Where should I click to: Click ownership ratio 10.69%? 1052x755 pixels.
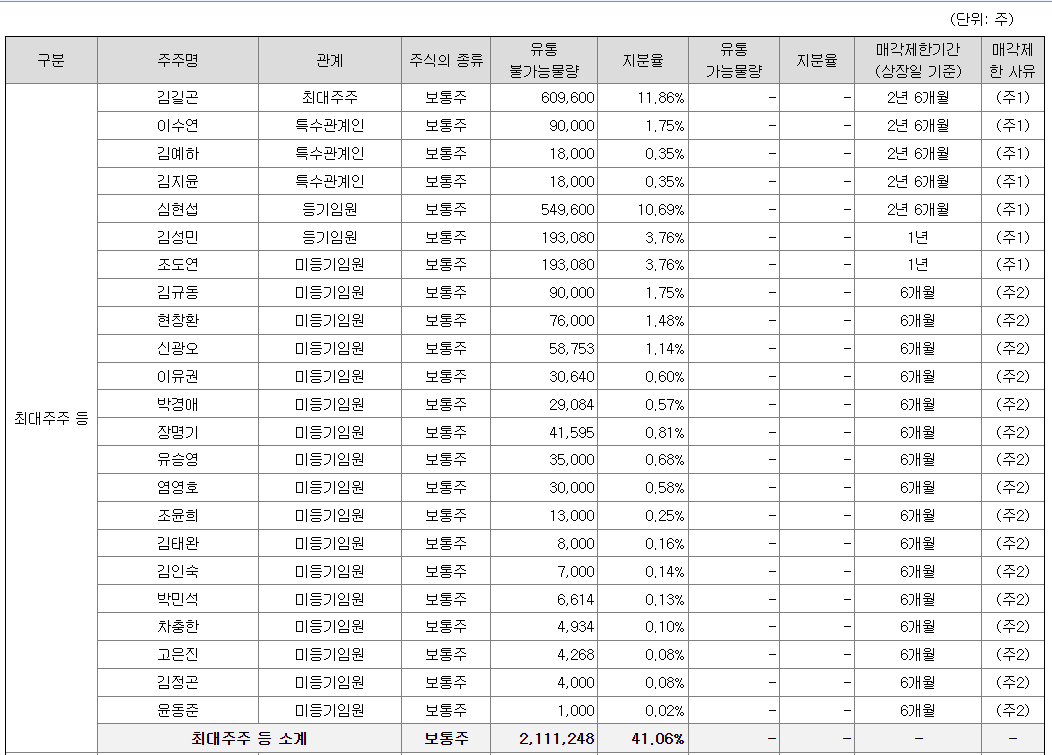pyautogui.click(x=661, y=210)
